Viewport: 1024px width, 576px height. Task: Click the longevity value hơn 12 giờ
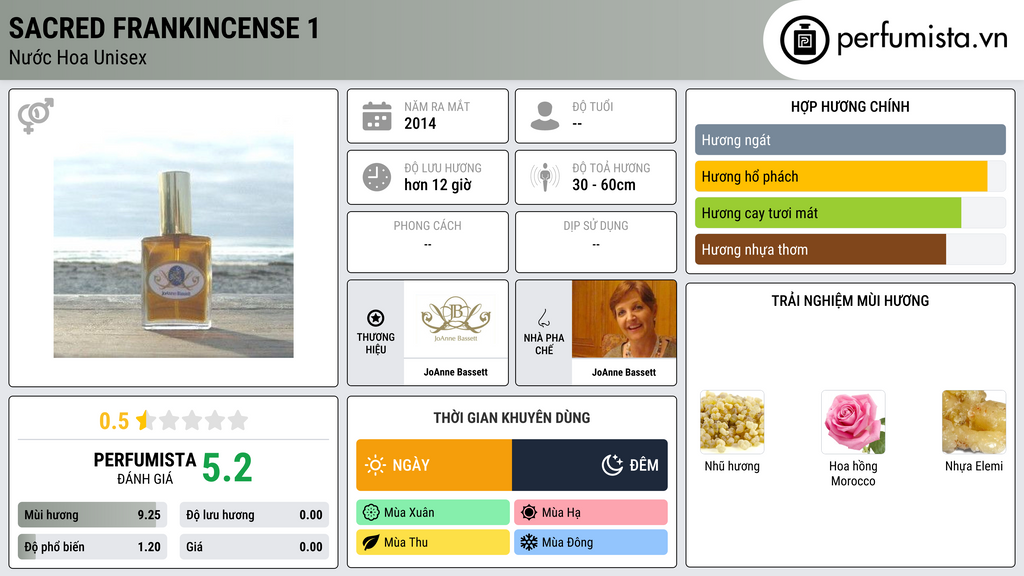(x=438, y=185)
